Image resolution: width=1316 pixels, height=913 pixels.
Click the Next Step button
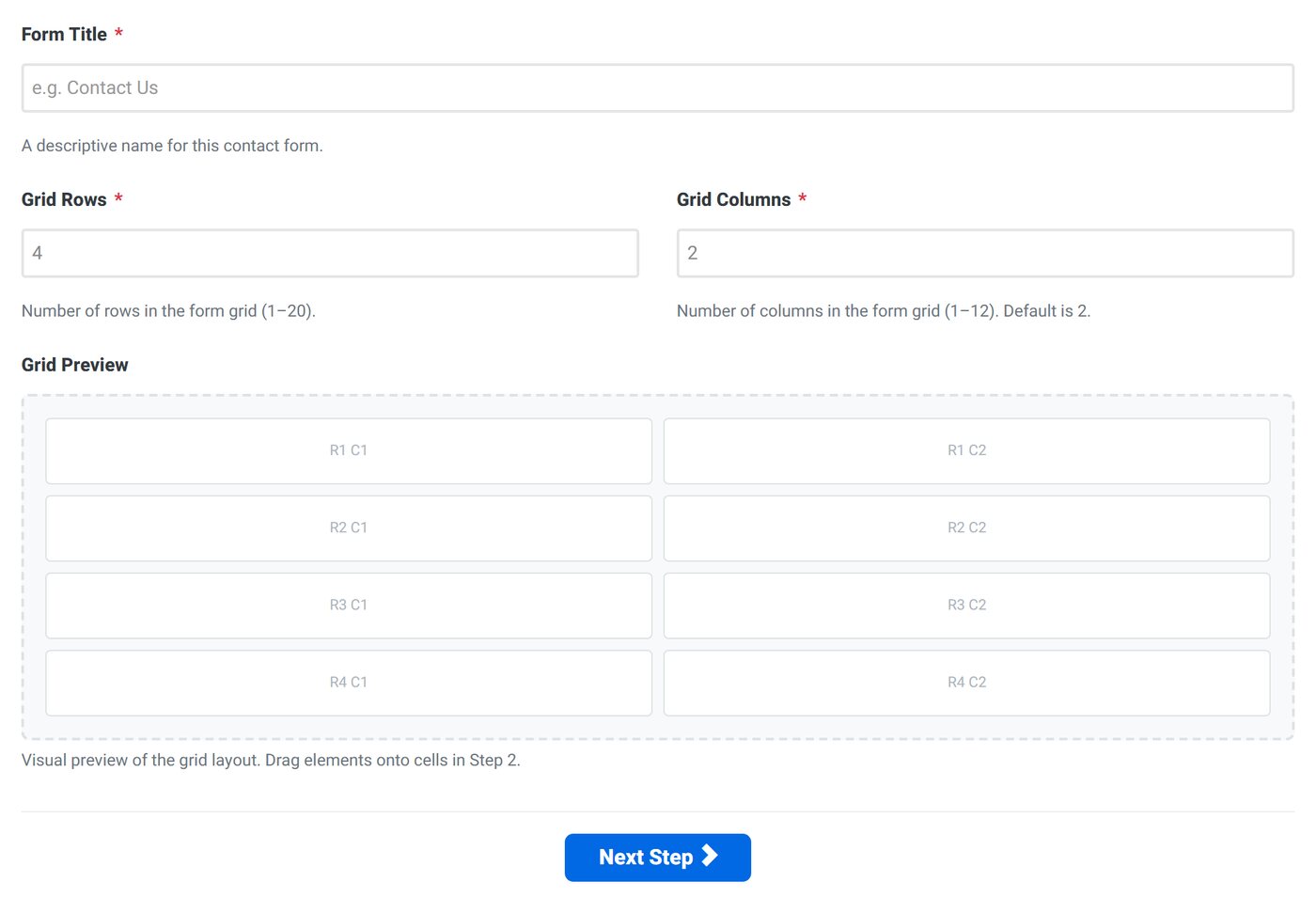pyautogui.click(x=658, y=858)
